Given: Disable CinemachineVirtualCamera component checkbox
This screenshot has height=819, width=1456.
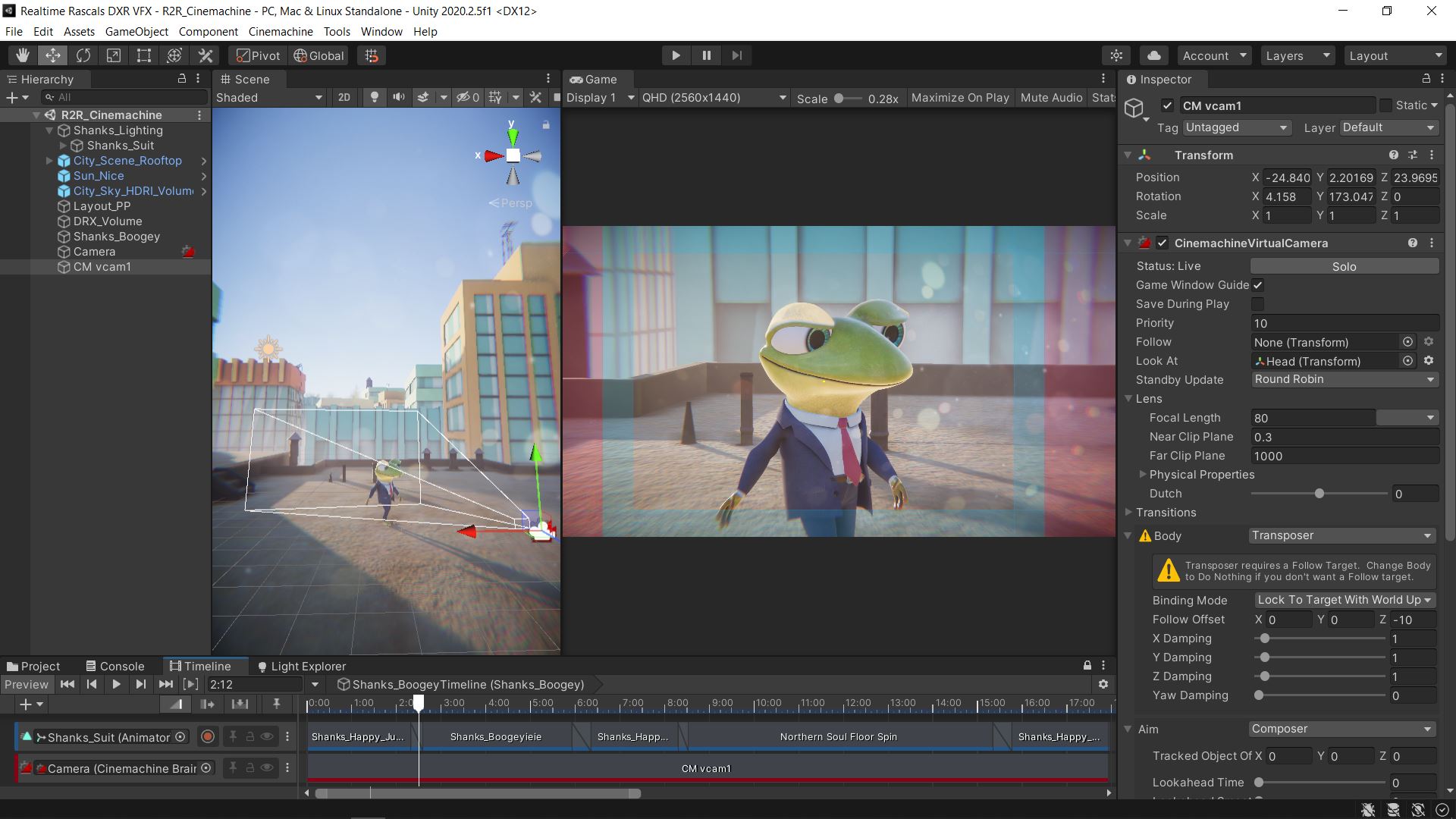Looking at the screenshot, I should 1162,243.
